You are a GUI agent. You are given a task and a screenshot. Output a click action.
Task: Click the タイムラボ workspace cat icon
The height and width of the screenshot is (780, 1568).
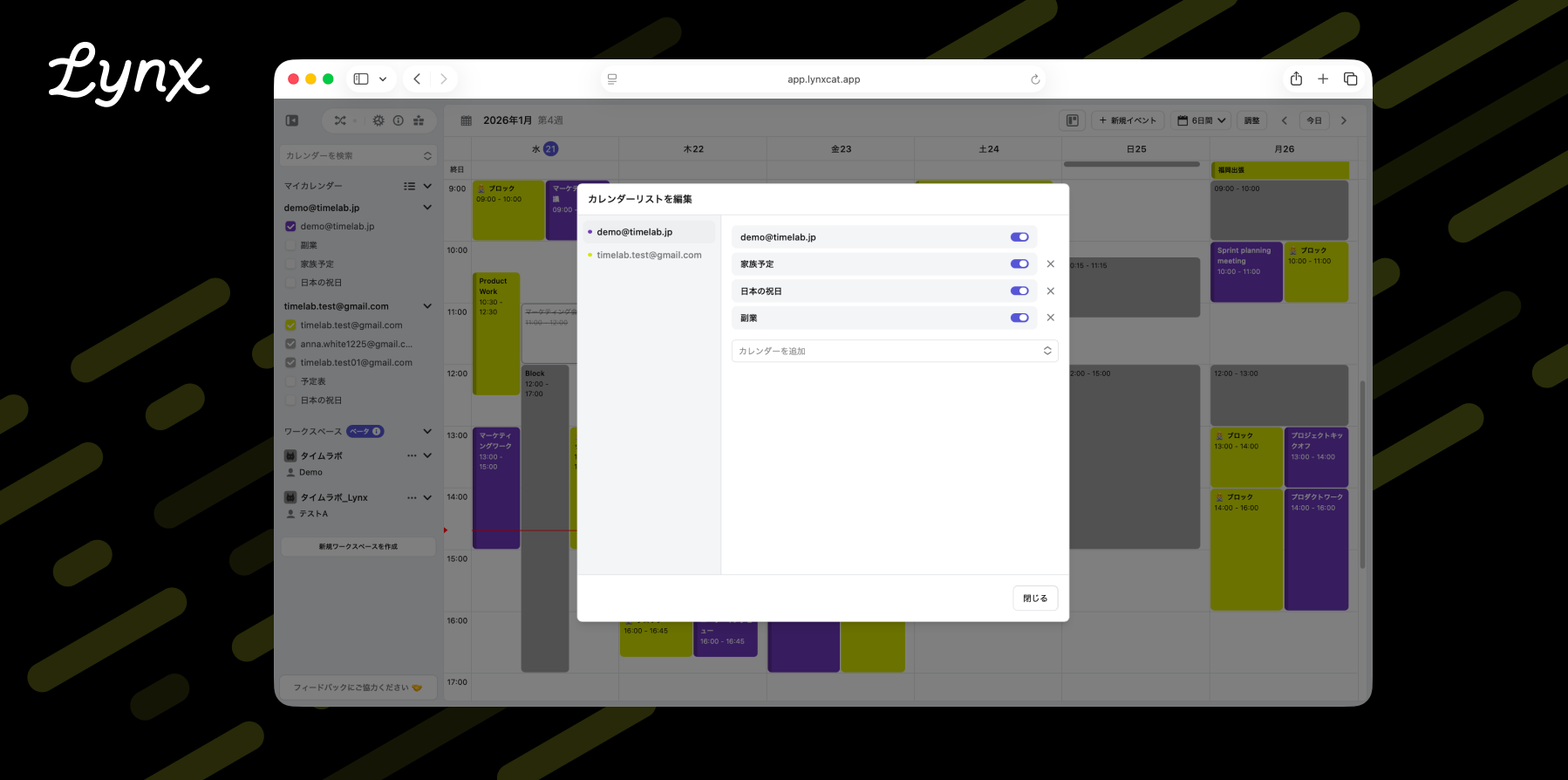[x=290, y=455]
